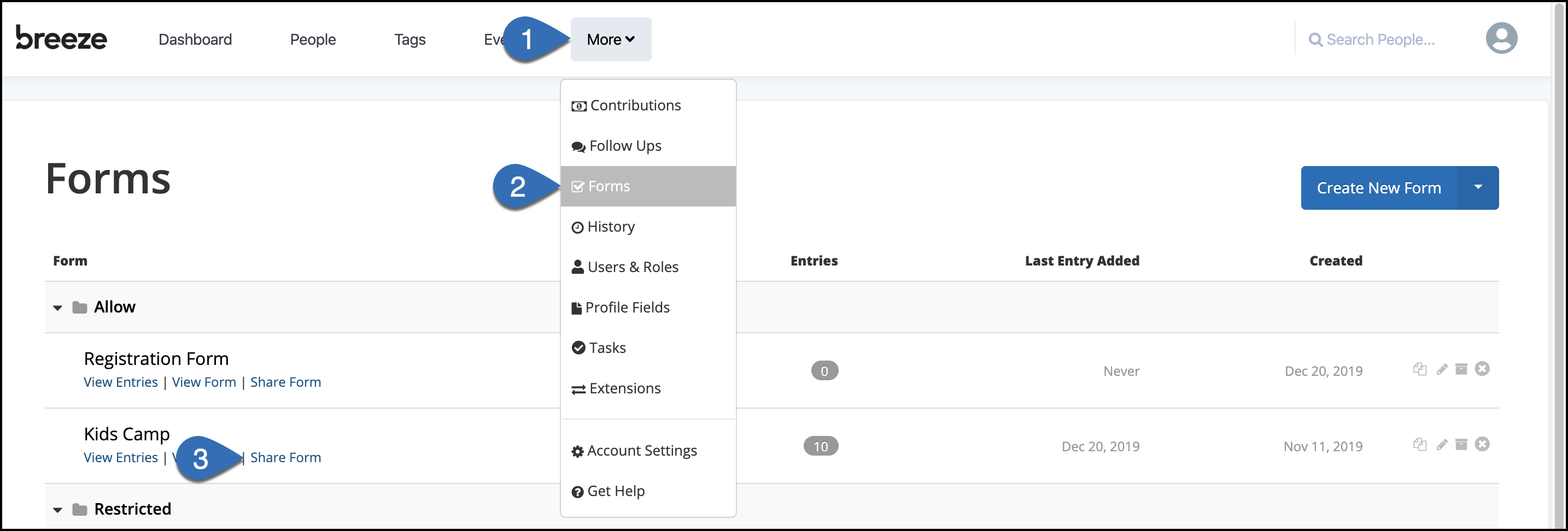The height and width of the screenshot is (531, 1568).
Task: Click the pencil icon to edit Registration Form
Action: pos(1441,369)
